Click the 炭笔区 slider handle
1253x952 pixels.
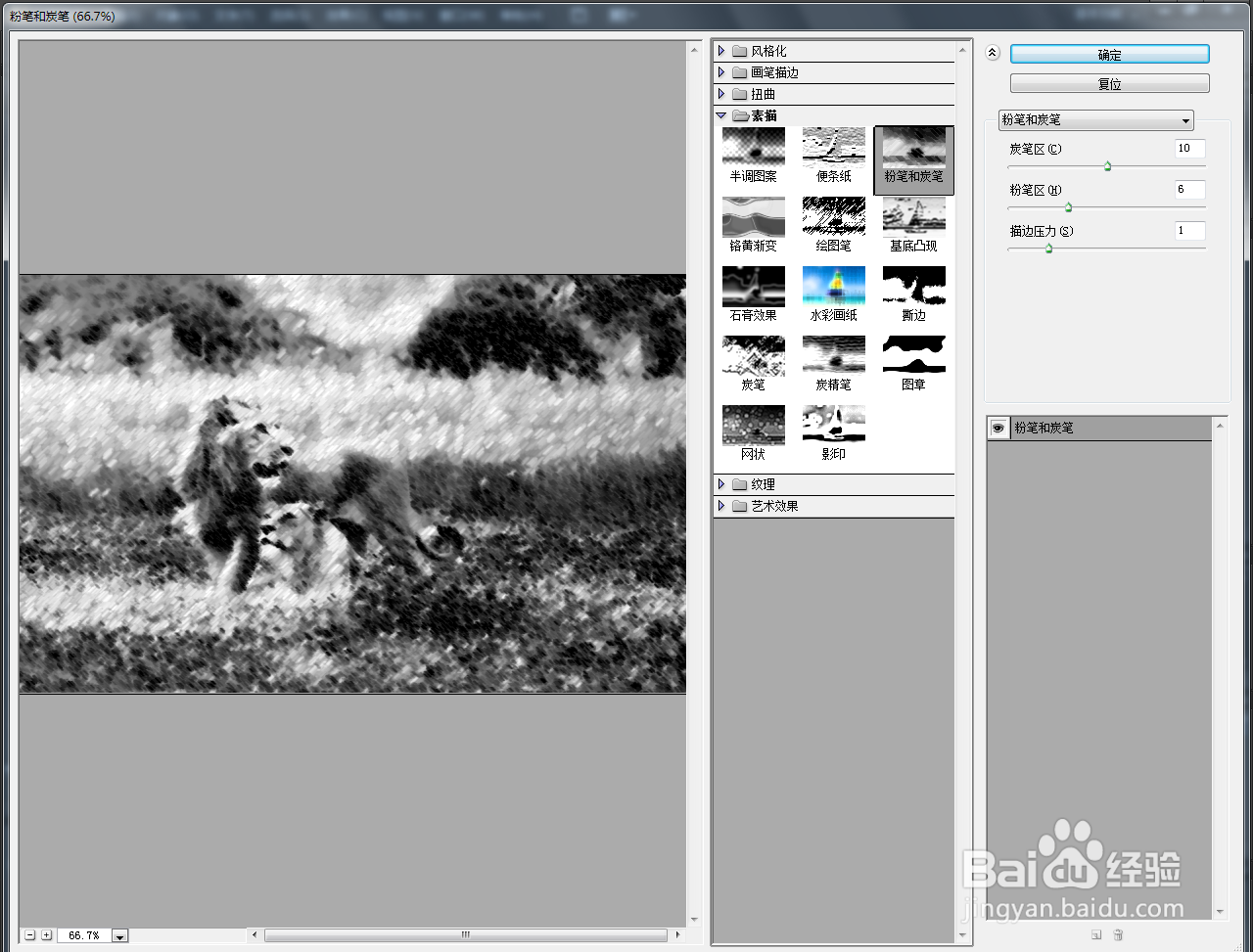(x=1107, y=166)
